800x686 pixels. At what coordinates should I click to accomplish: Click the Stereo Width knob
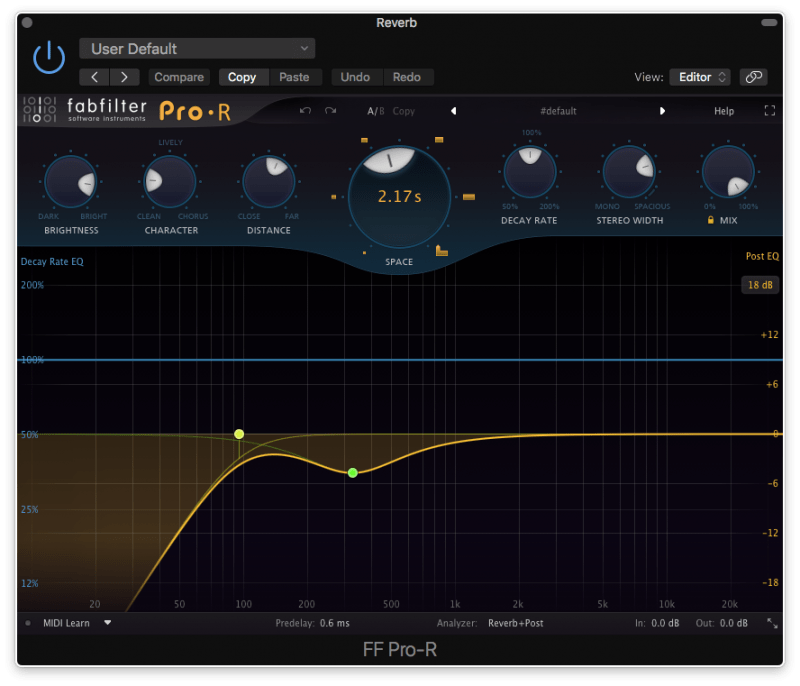pyautogui.click(x=629, y=172)
